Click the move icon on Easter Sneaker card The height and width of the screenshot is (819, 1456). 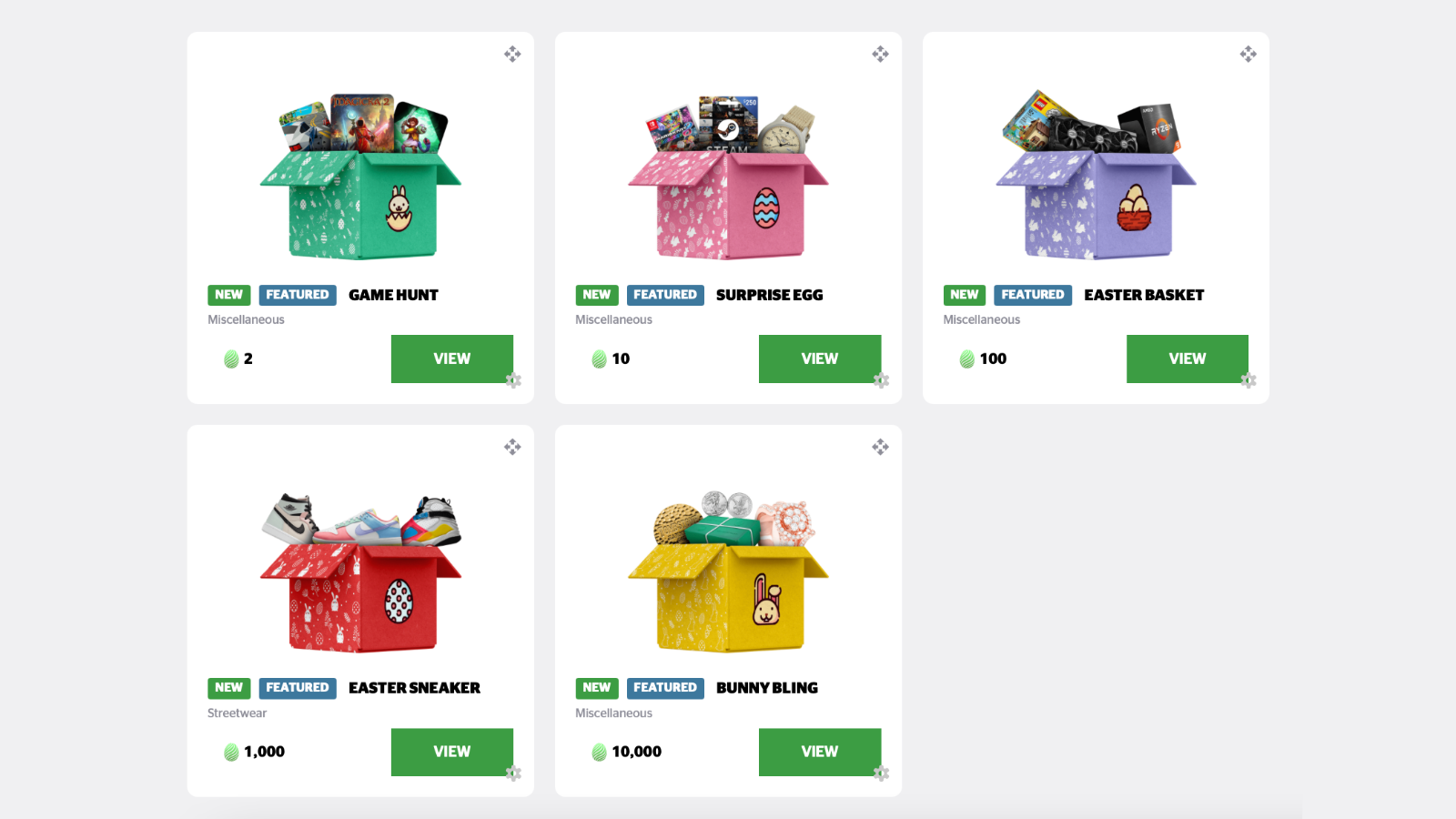tap(512, 447)
